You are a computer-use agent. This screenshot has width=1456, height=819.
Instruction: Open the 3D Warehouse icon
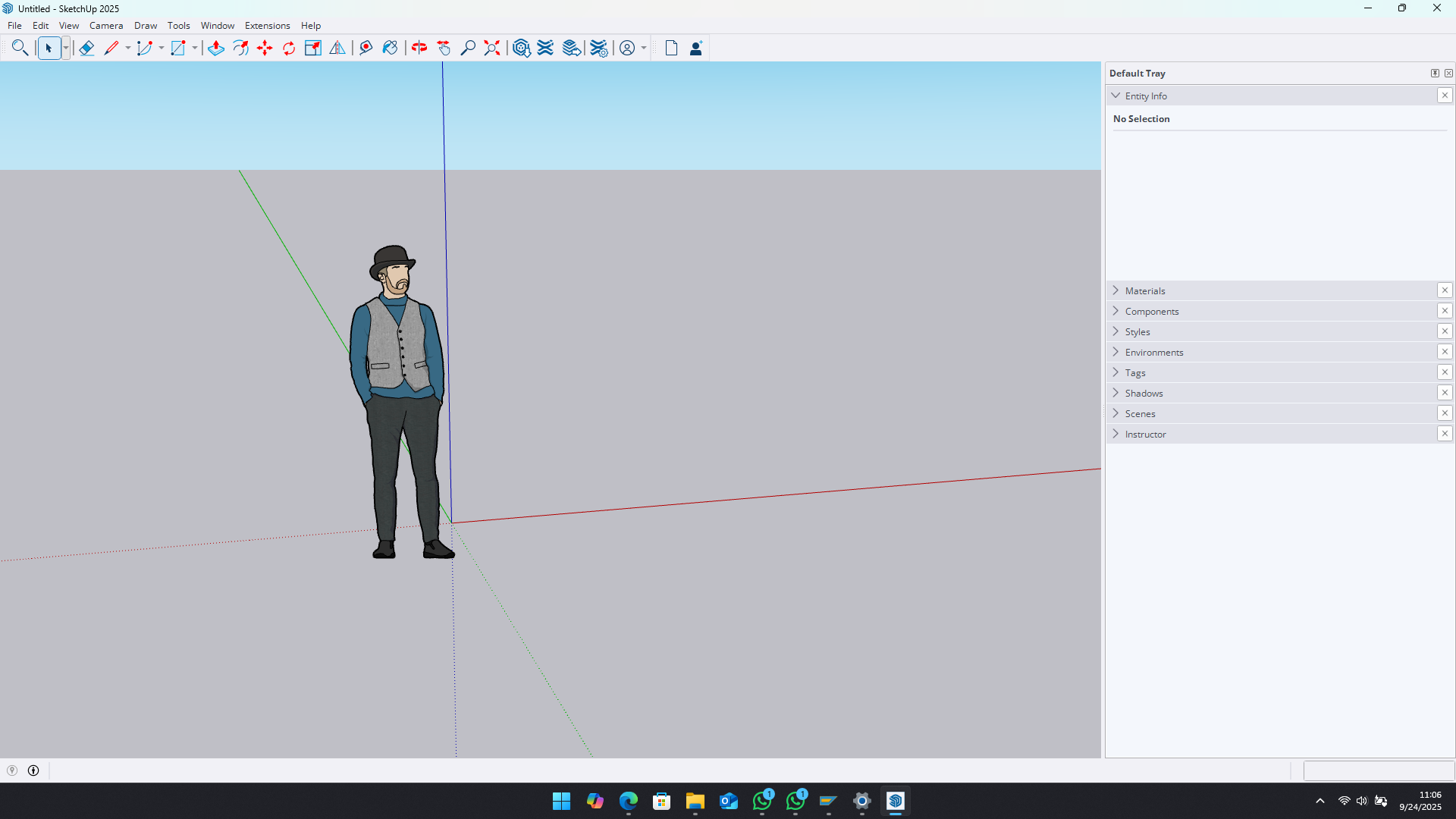coord(521,49)
